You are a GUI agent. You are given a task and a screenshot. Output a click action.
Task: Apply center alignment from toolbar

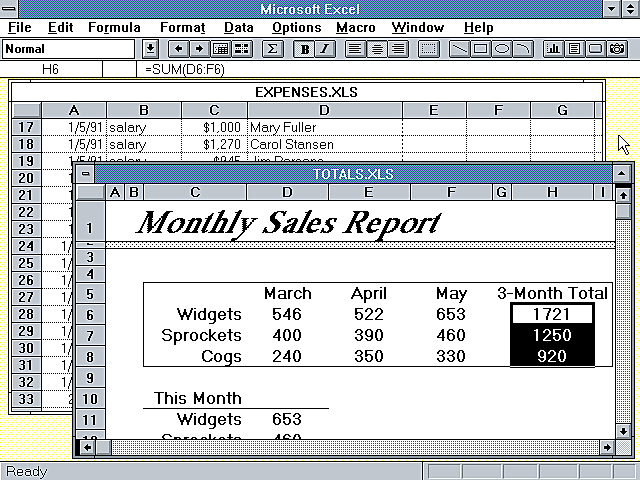[x=377, y=49]
